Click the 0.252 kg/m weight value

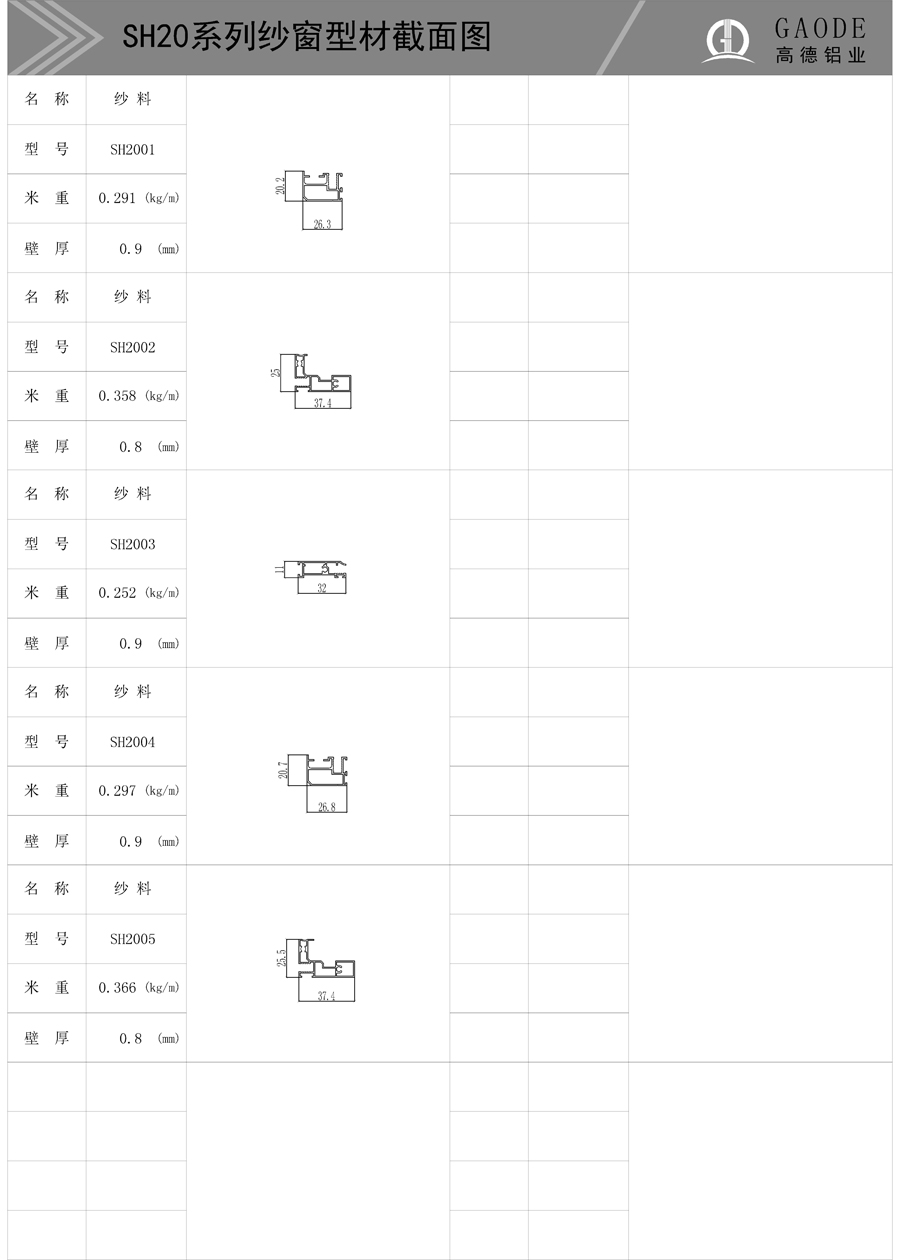tap(139, 593)
